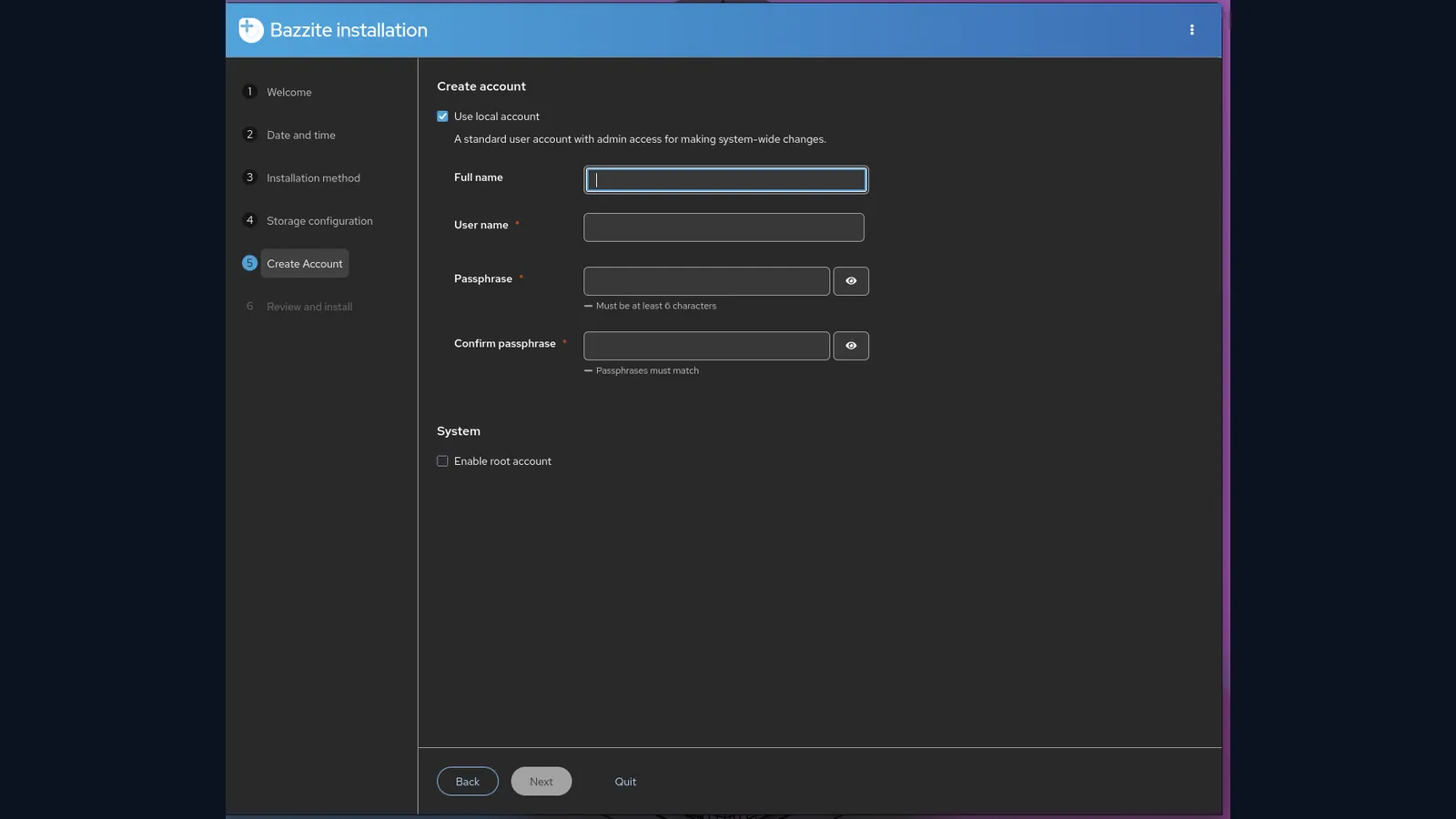Click the 'Bazzite installation' title text
Viewport: 1456px width, 819px height.
tap(349, 30)
